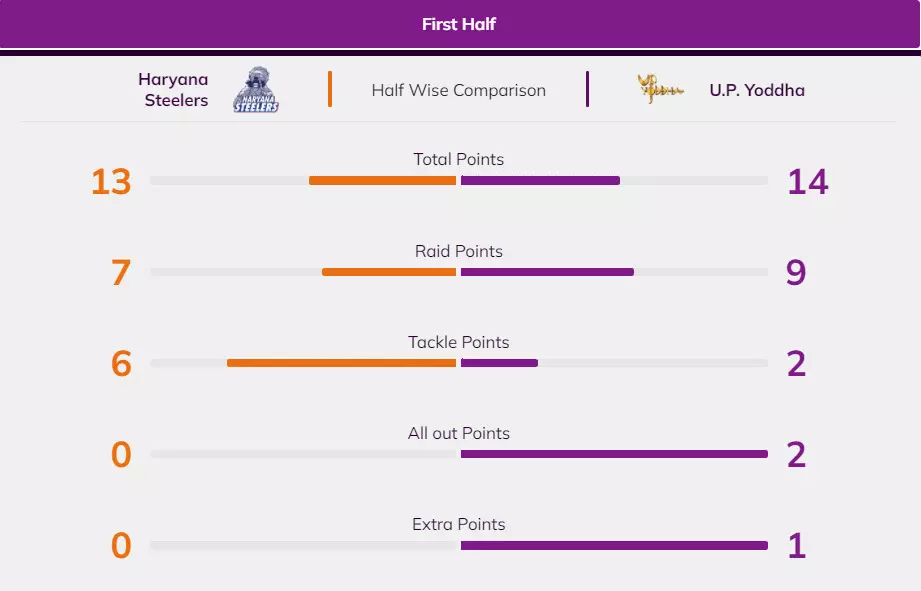Click the U.P. Yoddha team logo
This screenshot has width=921, height=591.
pos(660,89)
